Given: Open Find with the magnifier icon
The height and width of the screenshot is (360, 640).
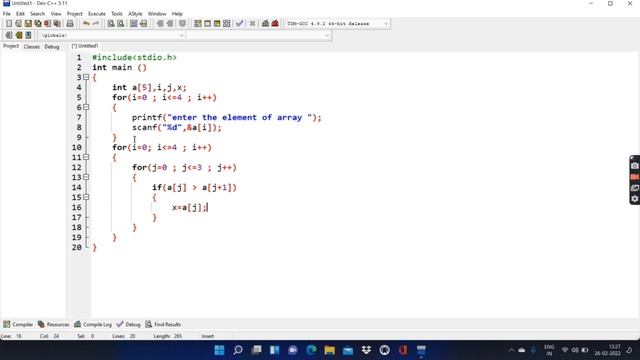Looking at the screenshot, I should tap(111, 24).
